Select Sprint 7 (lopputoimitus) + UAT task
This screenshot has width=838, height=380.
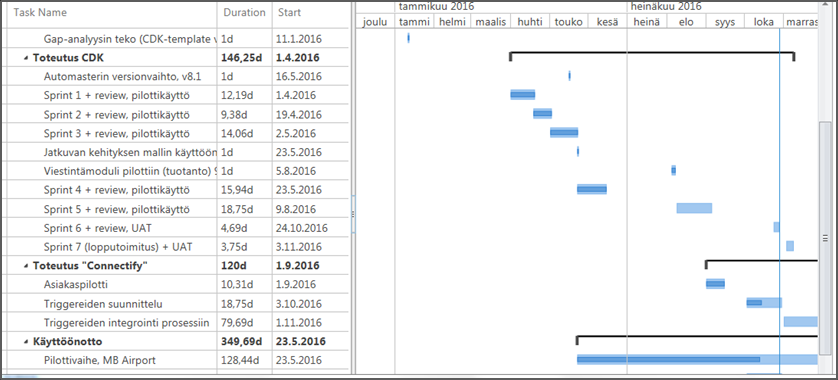pos(118,247)
